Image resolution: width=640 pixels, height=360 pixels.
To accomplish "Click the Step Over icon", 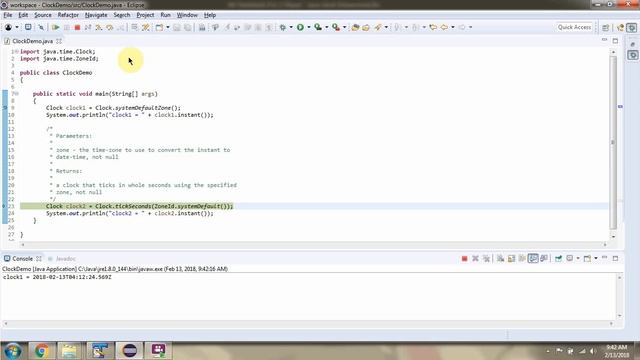I will [x=110, y=27].
